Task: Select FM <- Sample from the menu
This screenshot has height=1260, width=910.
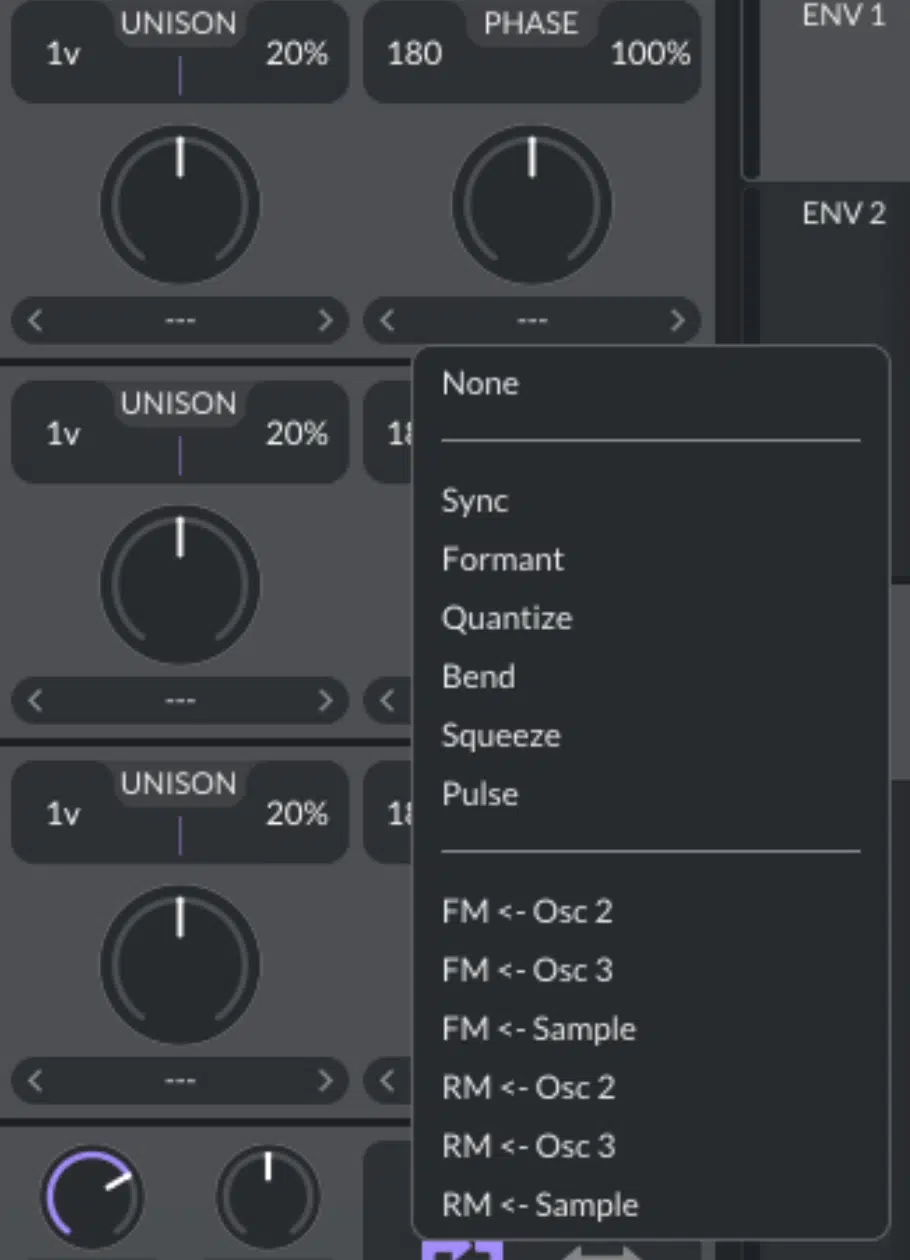Action: [x=538, y=1029]
